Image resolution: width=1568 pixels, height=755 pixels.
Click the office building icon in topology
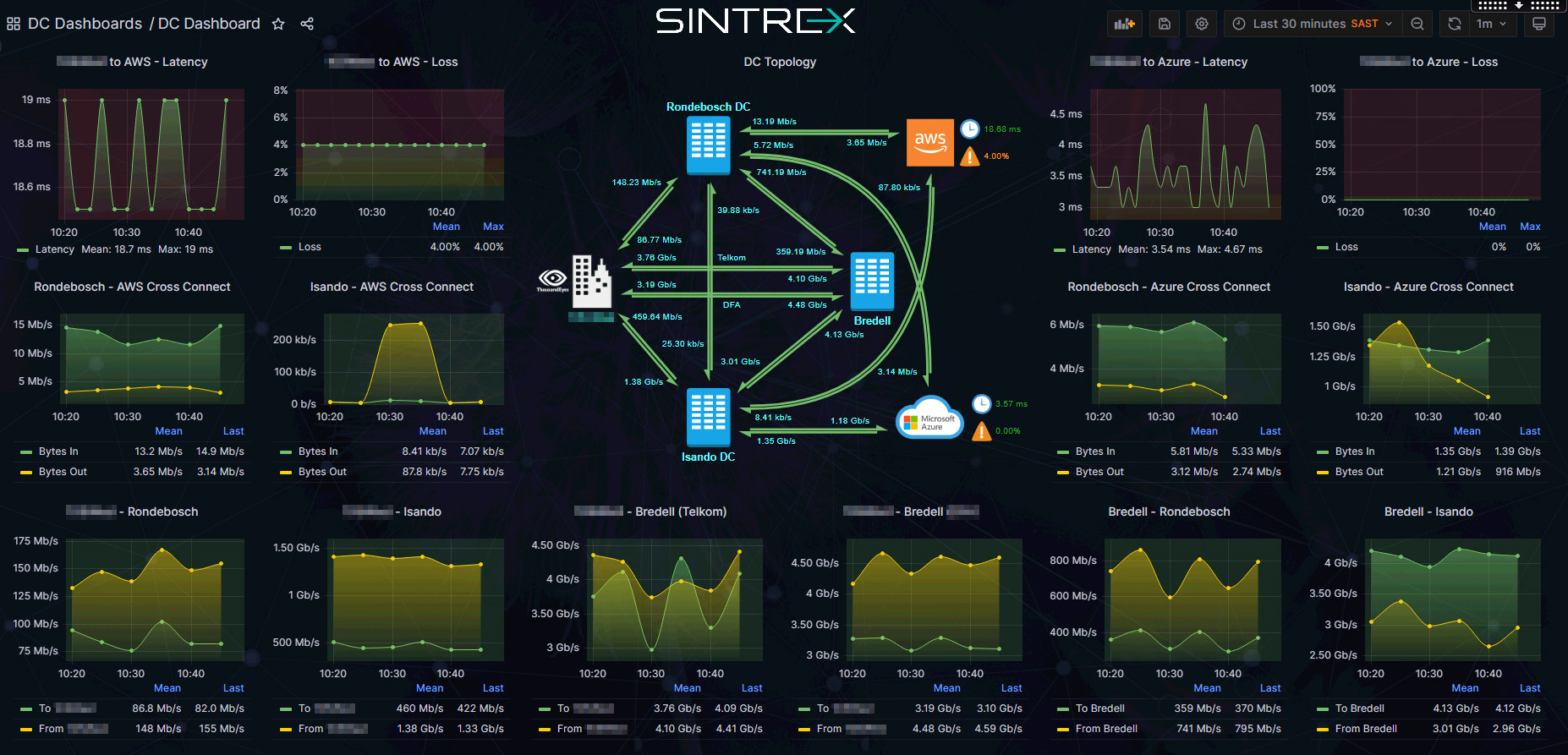pos(592,281)
